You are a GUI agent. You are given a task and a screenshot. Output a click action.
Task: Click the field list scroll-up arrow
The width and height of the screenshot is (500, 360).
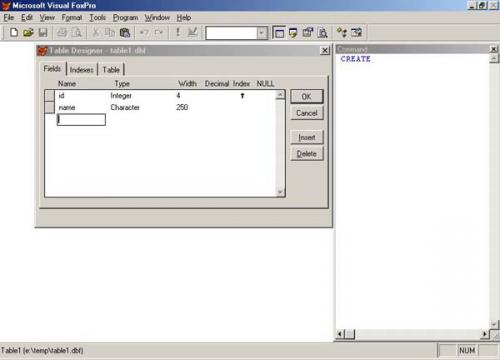point(280,95)
